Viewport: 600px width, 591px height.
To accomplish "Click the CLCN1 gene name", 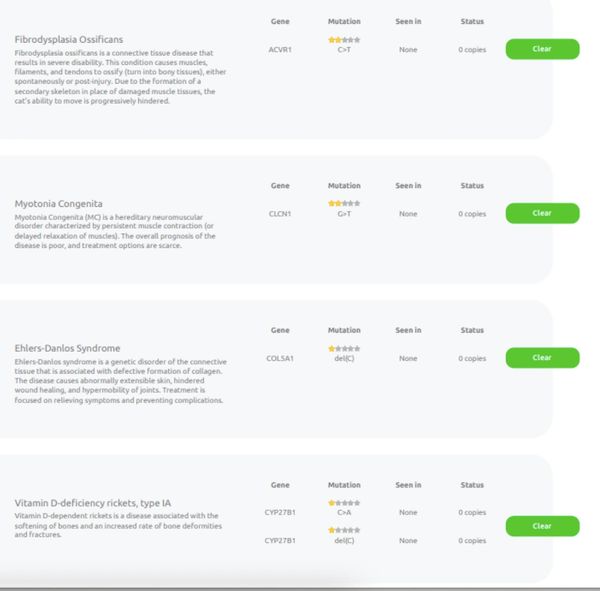I will click(280, 213).
